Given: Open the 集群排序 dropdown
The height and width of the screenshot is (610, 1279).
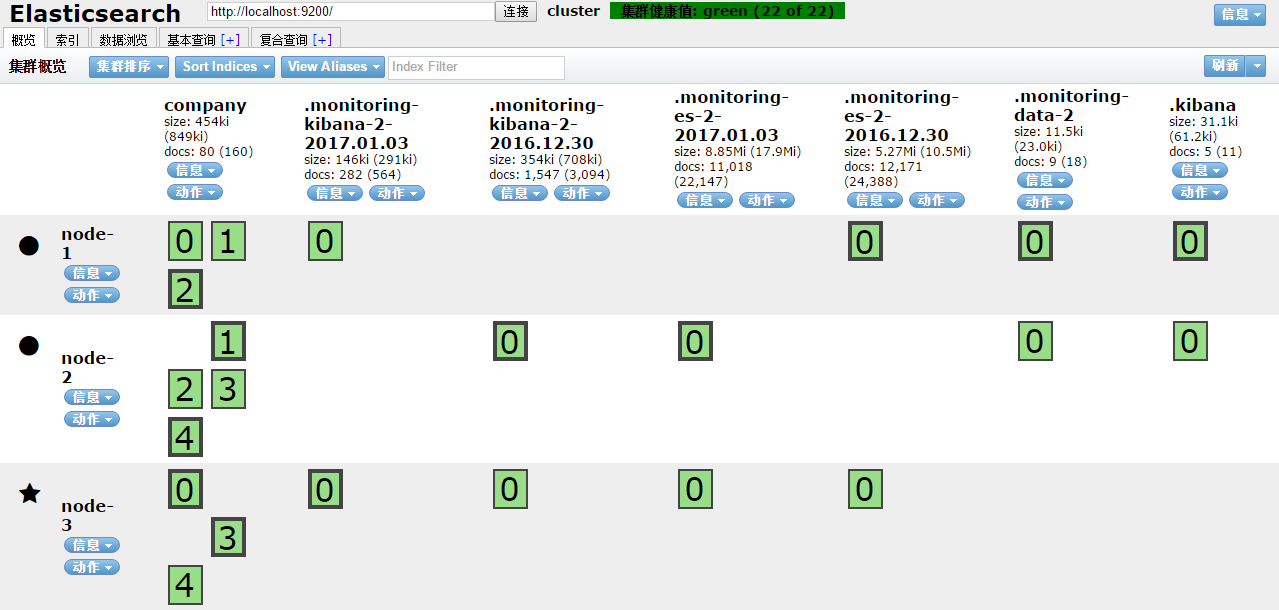Looking at the screenshot, I should point(129,66).
